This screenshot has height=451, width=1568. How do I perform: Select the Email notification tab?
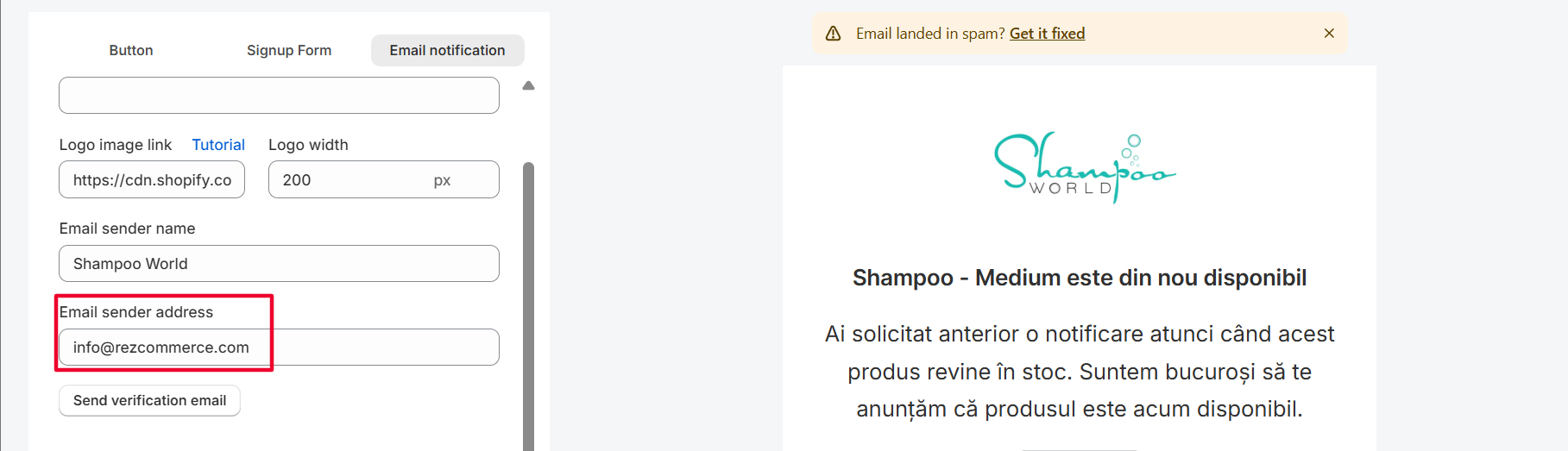pos(447,50)
